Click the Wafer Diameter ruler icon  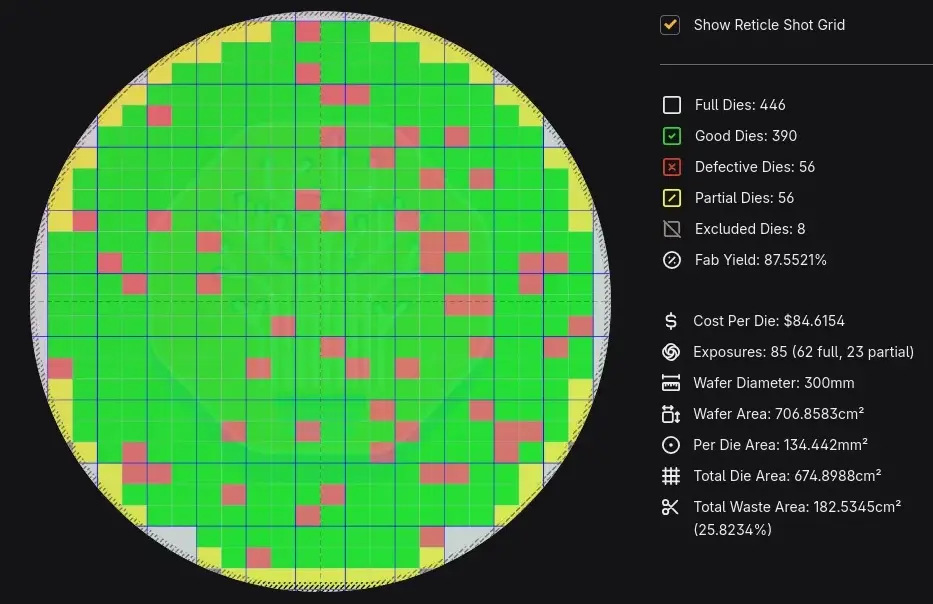click(671, 383)
